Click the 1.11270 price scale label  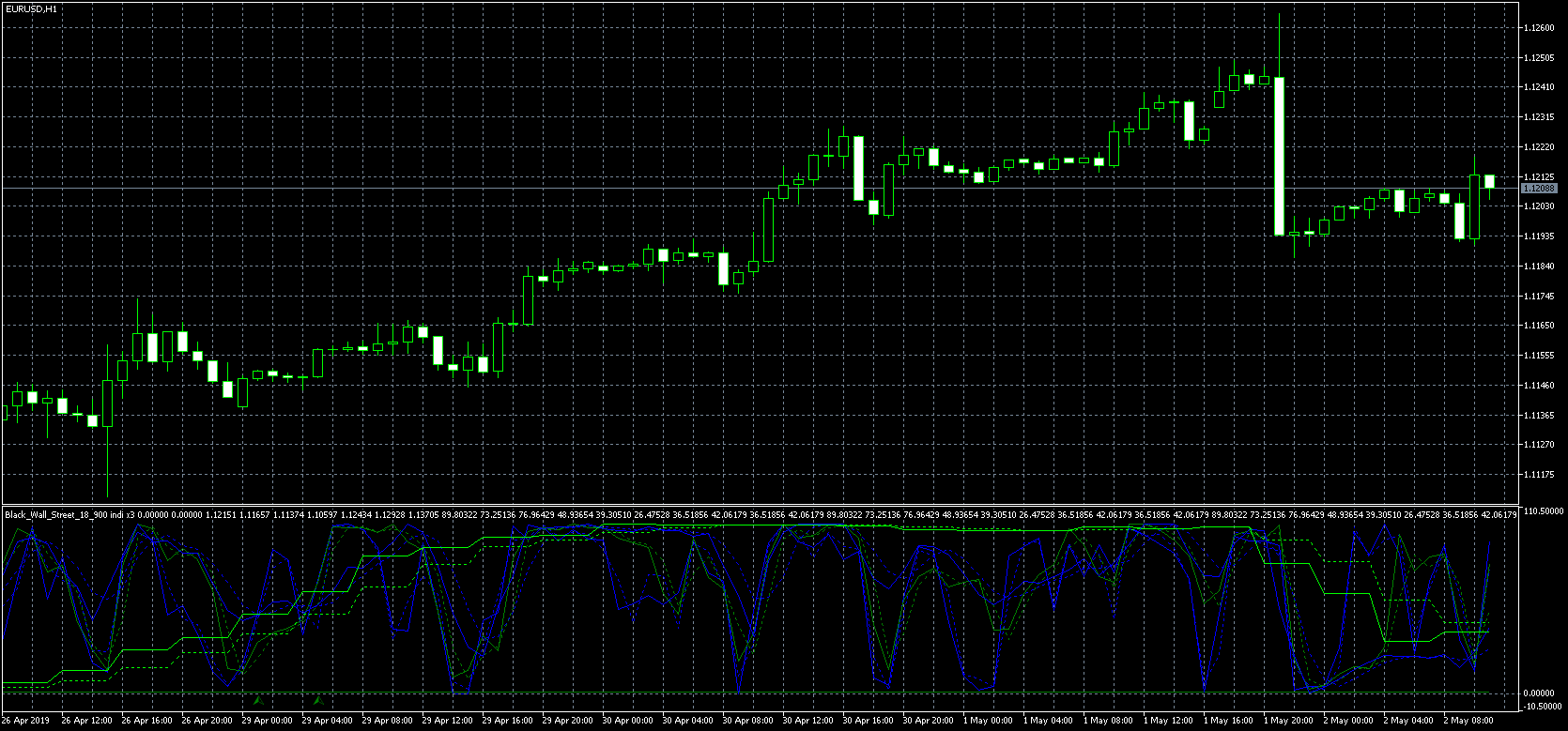click(x=1541, y=445)
